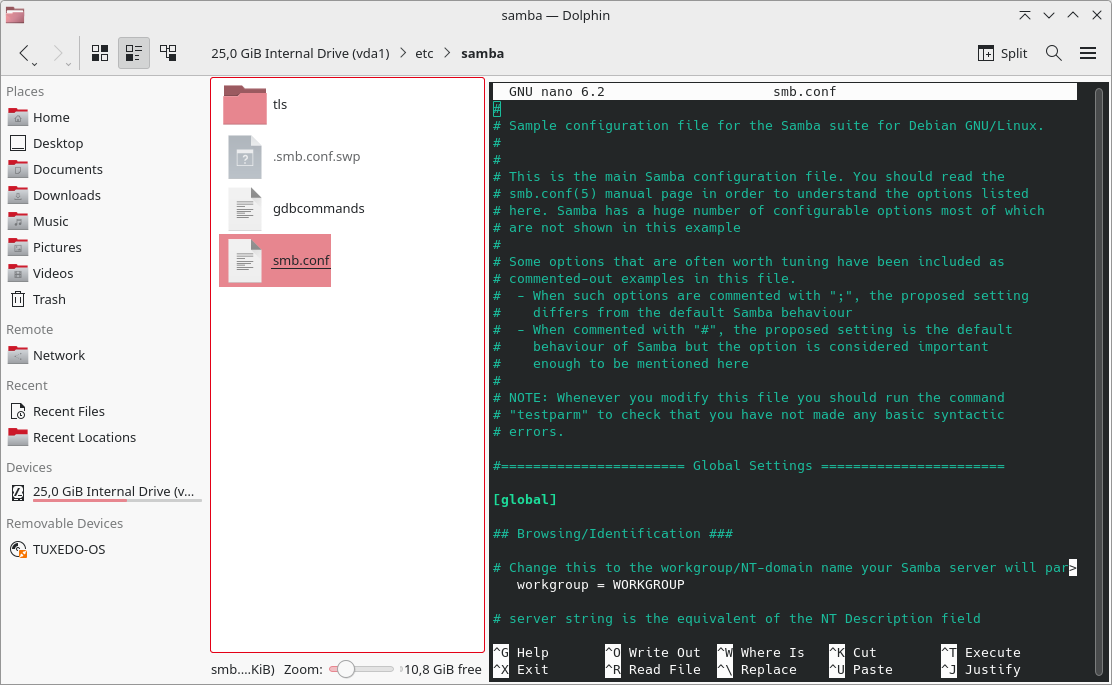This screenshot has width=1112, height=685.
Task: Click the Split view button
Action: (1002, 53)
